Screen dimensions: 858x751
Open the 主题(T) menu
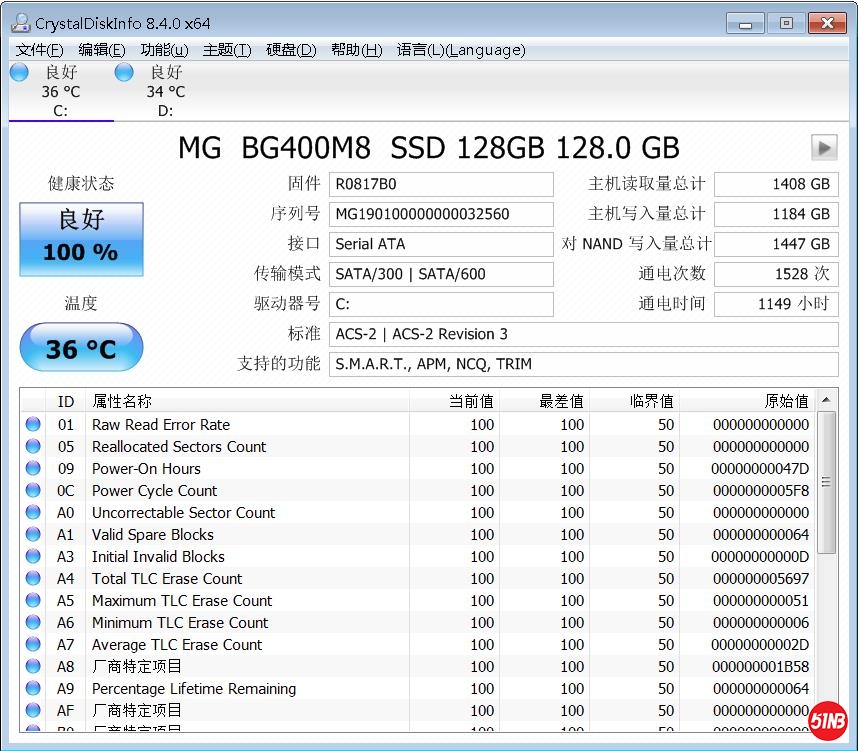click(226, 50)
